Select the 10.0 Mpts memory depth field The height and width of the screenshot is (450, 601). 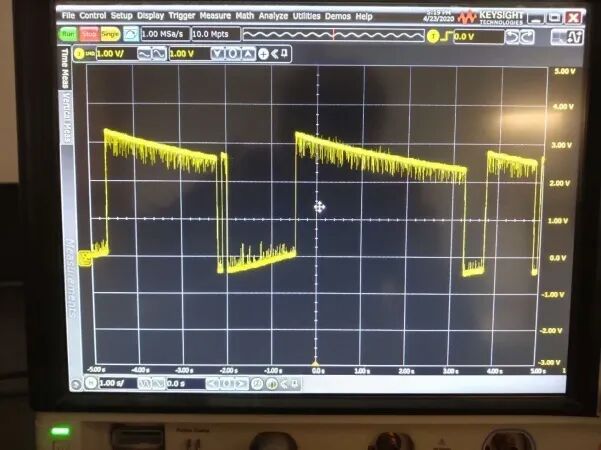tap(216, 34)
